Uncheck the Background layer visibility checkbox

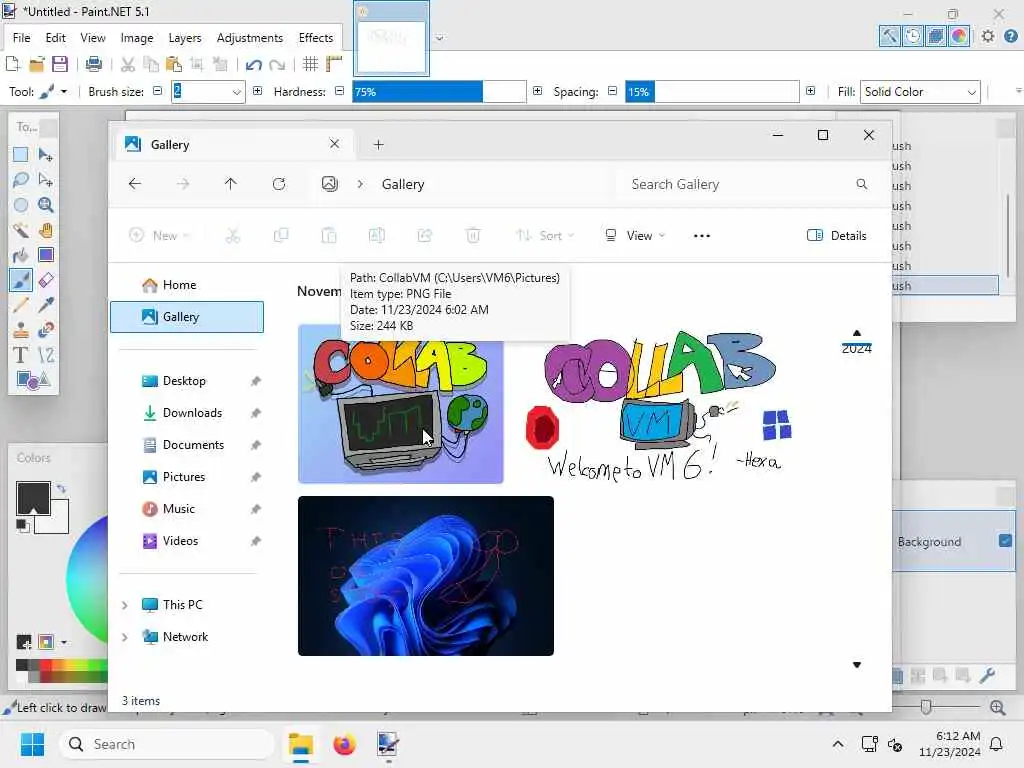click(1005, 541)
